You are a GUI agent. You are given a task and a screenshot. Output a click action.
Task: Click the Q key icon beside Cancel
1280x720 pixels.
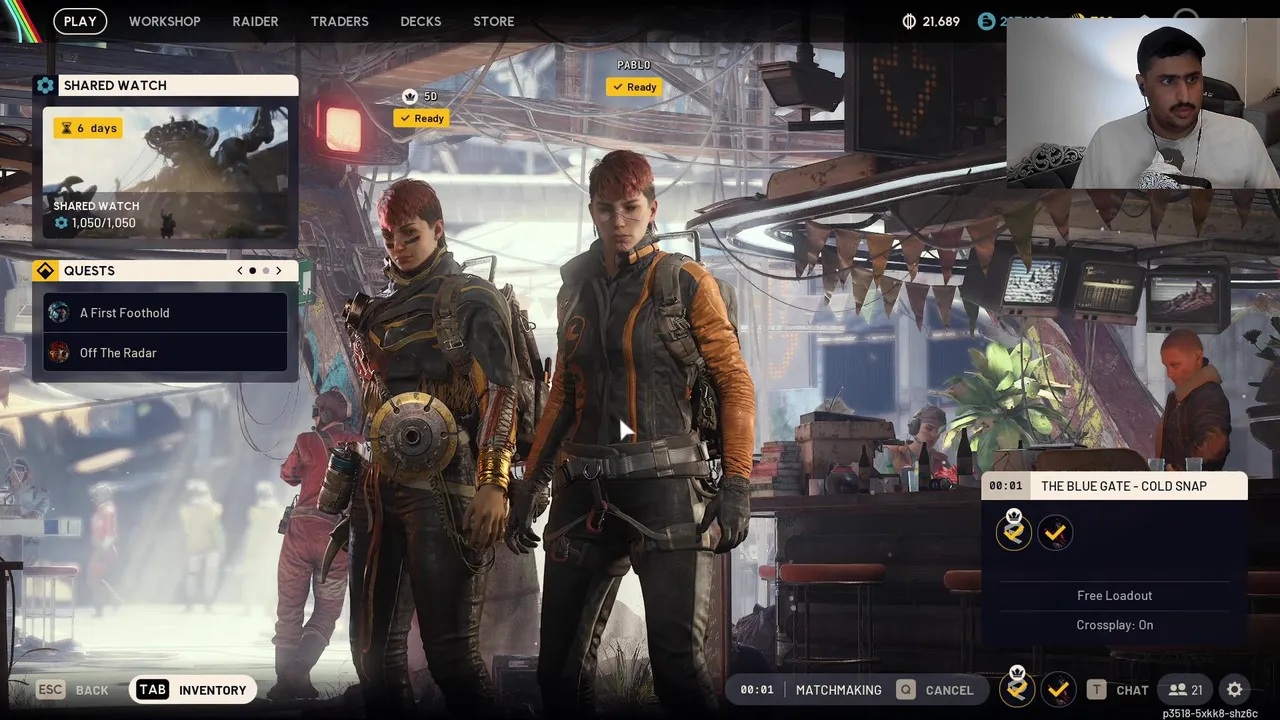pos(905,689)
